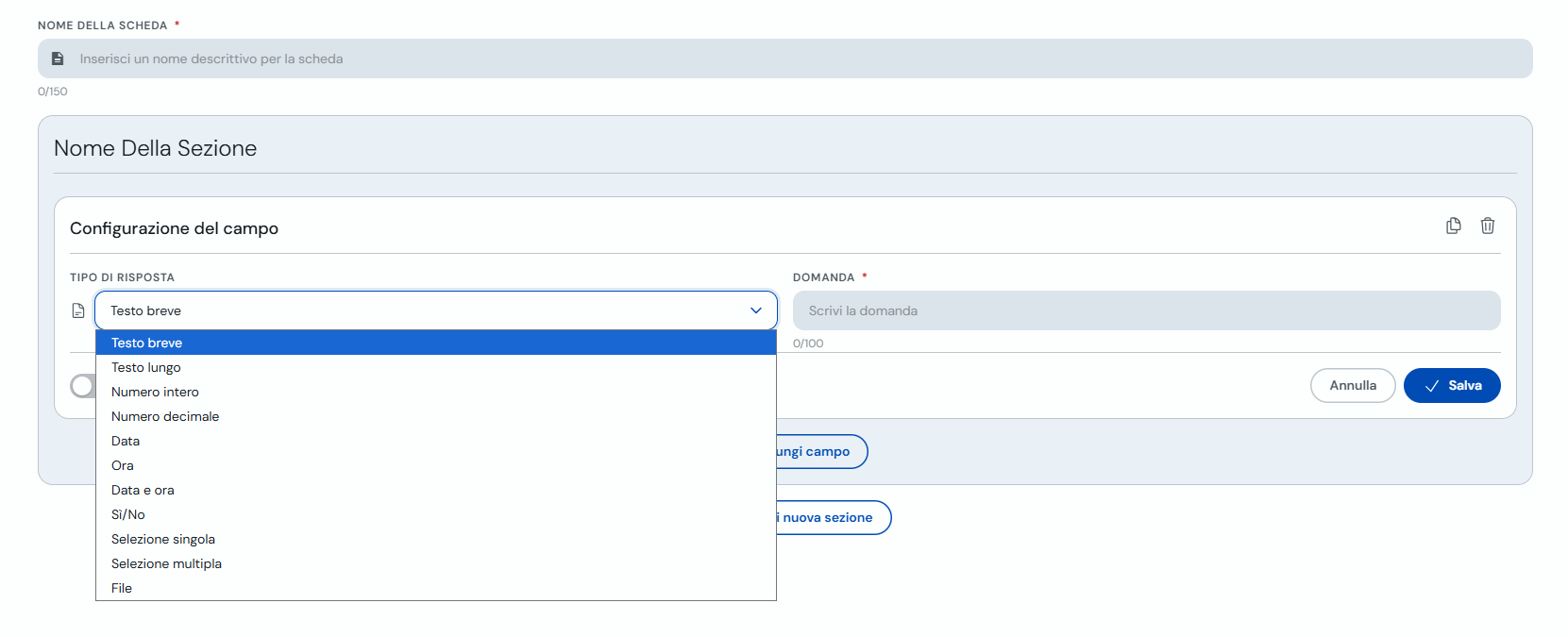Click the Scrivi la domanda field
Viewport: 1568px width, 637px height.
[1147, 310]
